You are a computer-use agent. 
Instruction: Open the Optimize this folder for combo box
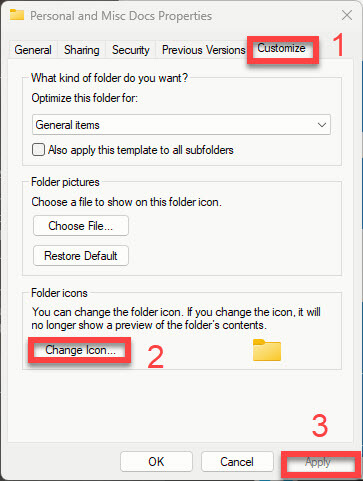pos(181,125)
